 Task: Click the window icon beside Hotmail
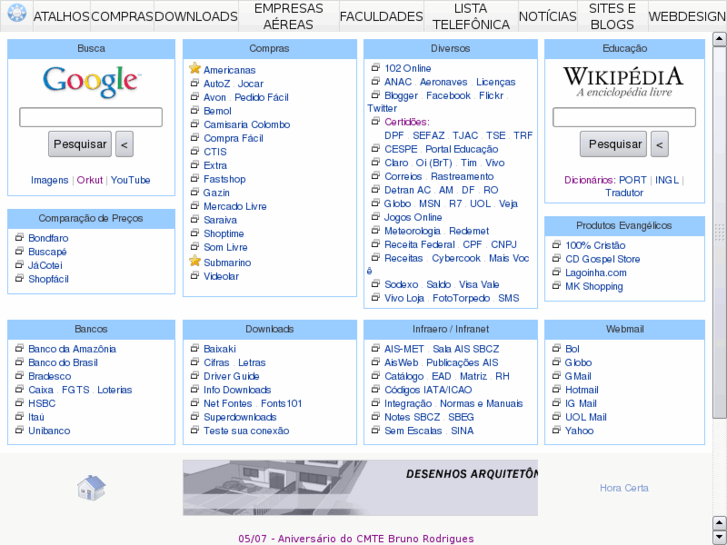(556, 389)
